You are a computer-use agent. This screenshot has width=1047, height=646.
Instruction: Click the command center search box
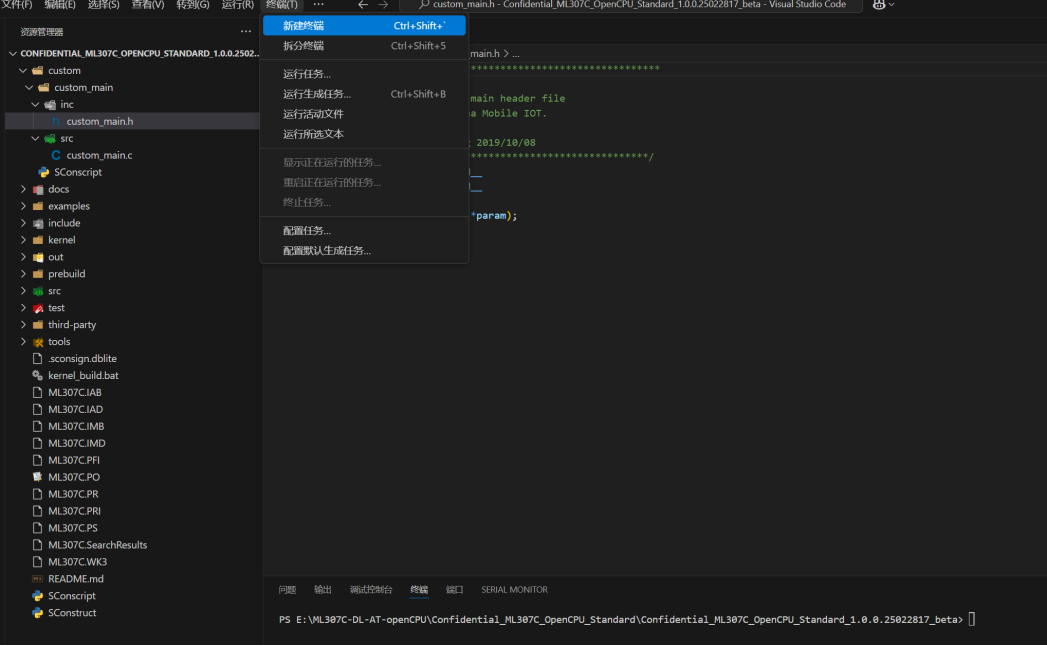[x=632, y=5]
